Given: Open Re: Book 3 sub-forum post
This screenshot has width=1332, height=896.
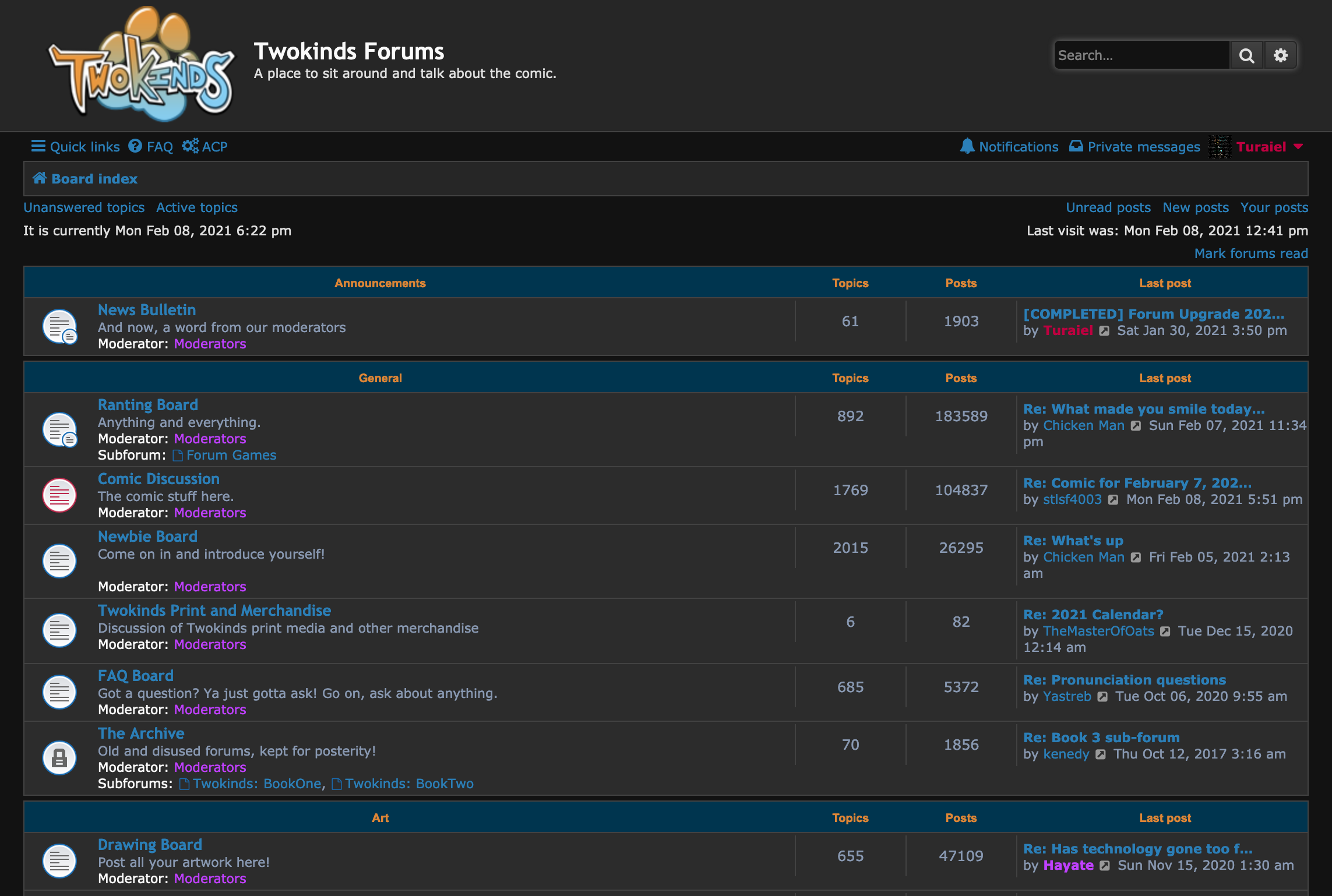Looking at the screenshot, I should point(1101,738).
